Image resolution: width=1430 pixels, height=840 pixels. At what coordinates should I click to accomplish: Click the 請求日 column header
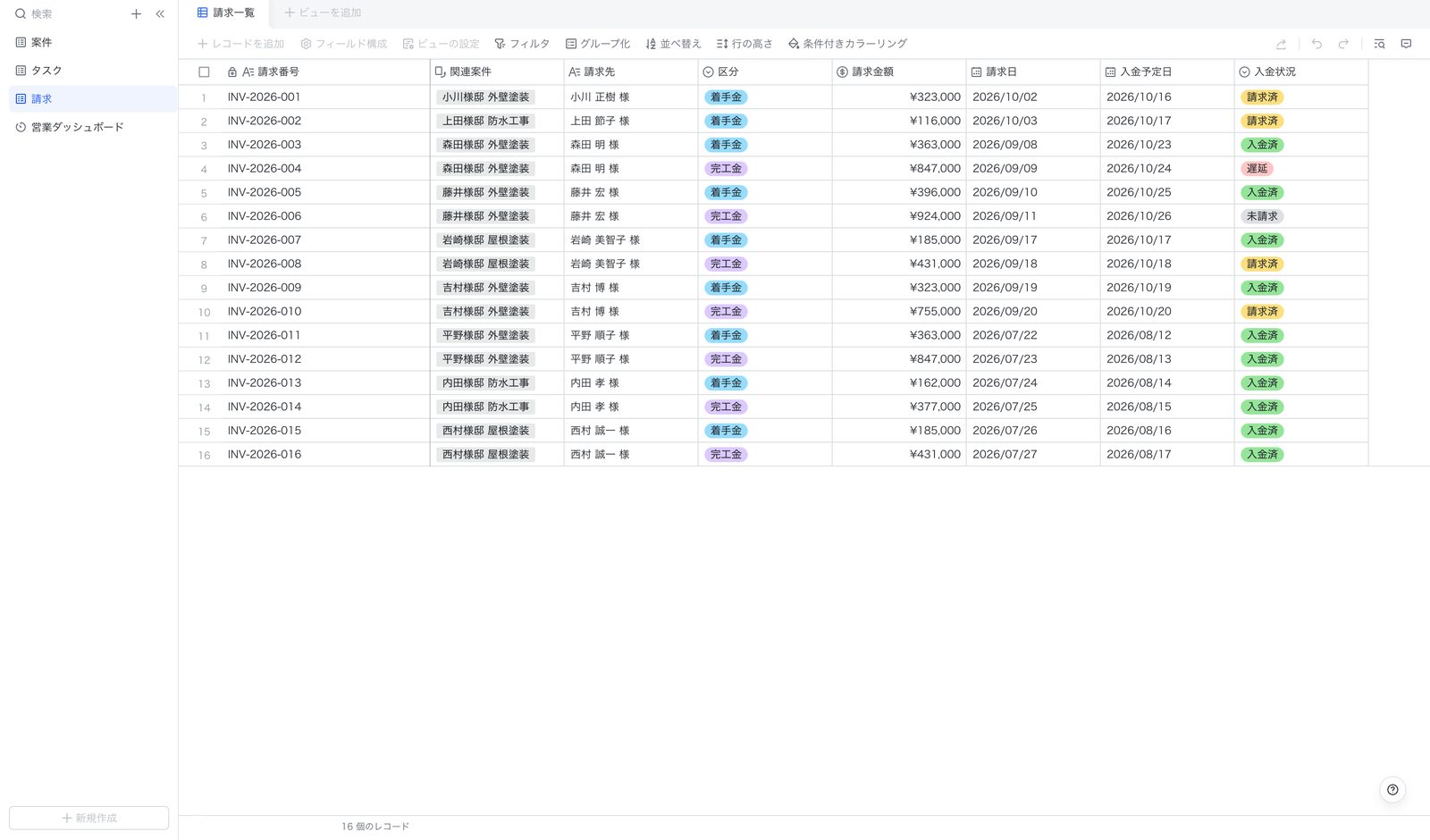pyautogui.click(x=1033, y=72)
